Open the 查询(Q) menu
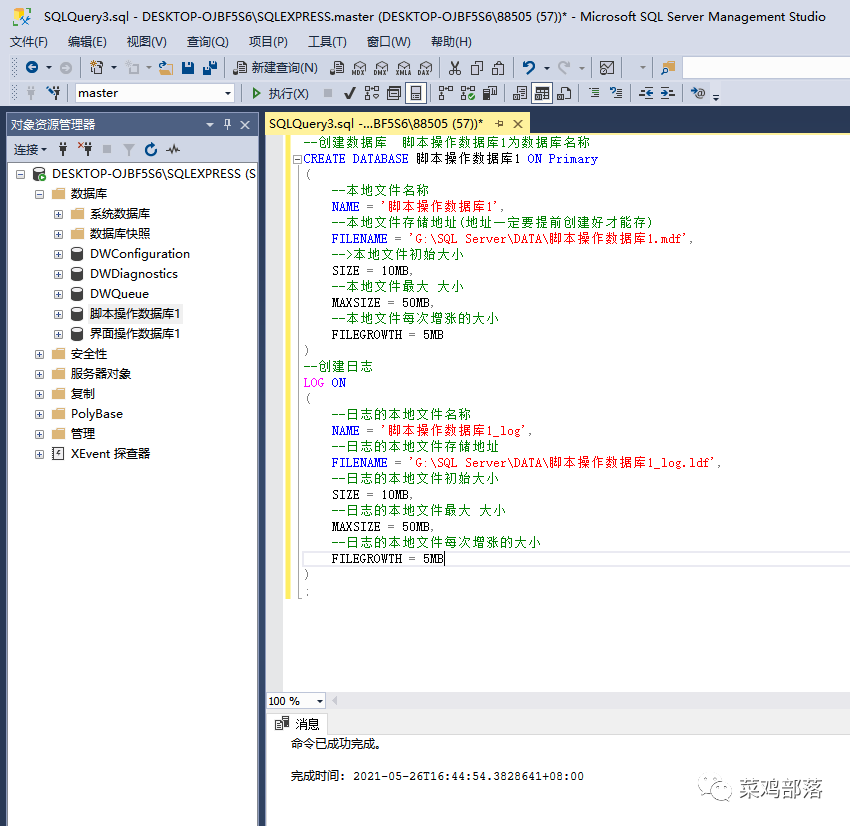The height and width of the screenshot is (826, 850). 207,42
